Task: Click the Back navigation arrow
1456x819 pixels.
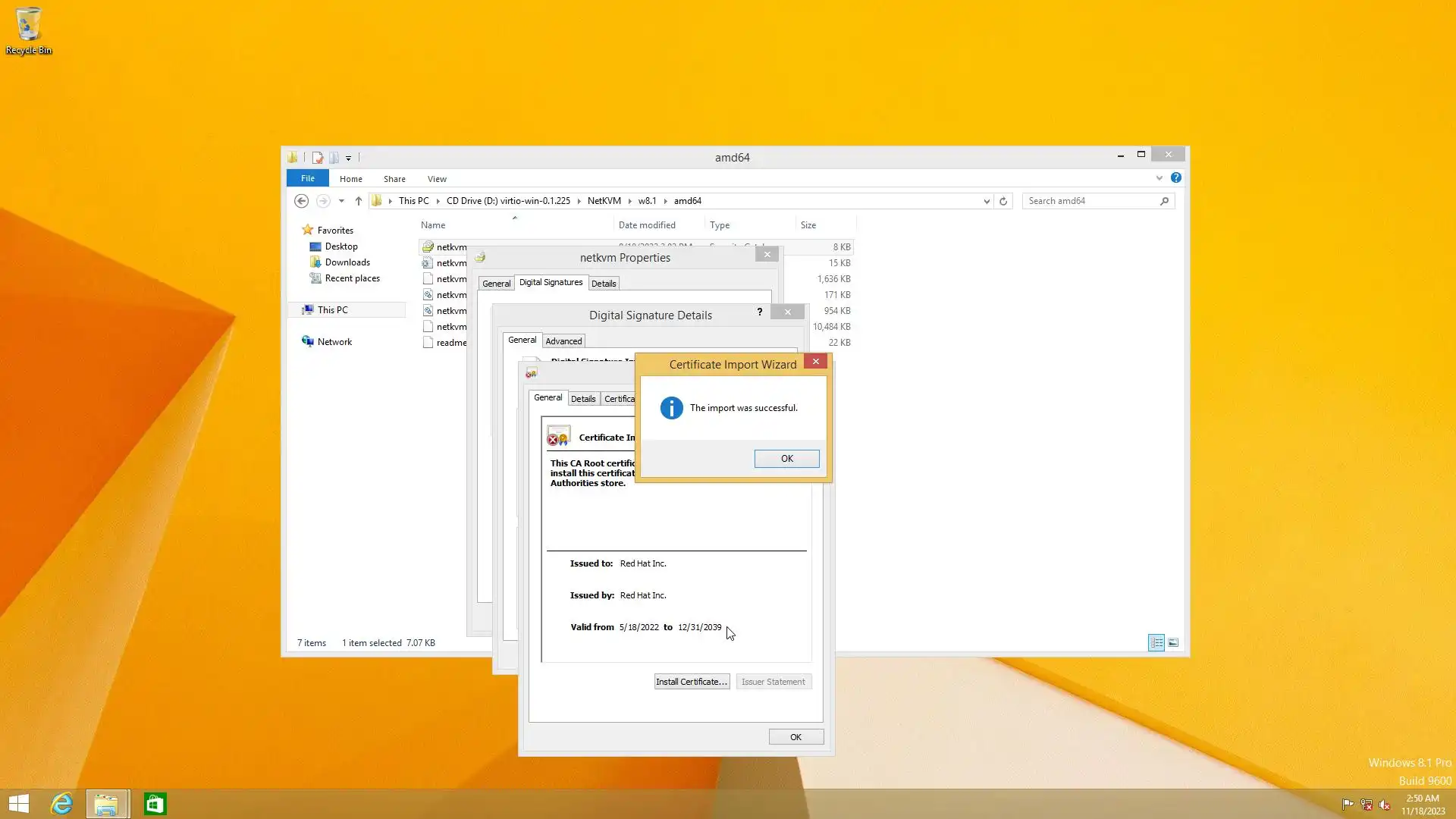Action: click(x=301, y=201)
